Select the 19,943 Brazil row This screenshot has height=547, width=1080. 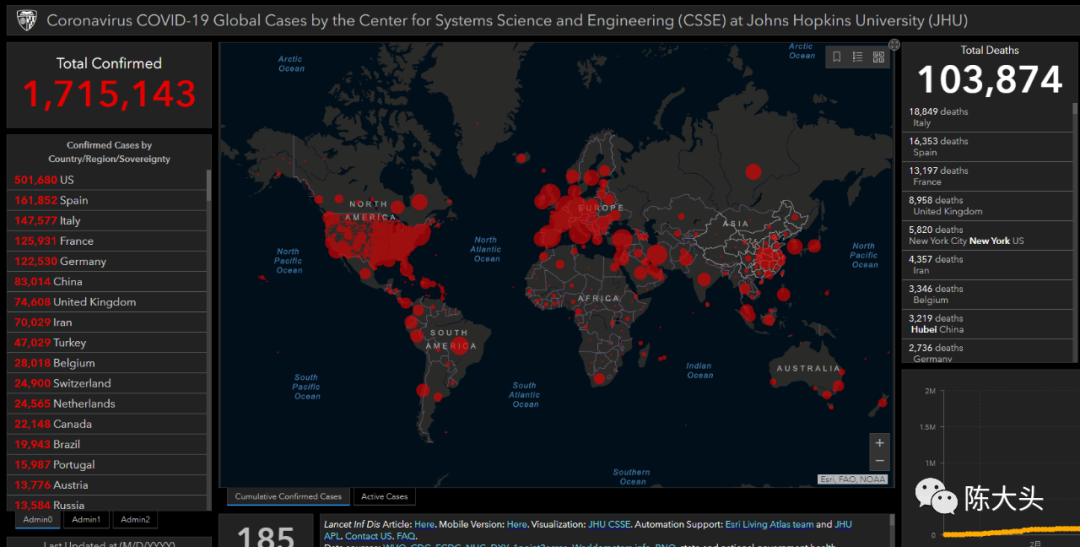[x=107, y=444]
